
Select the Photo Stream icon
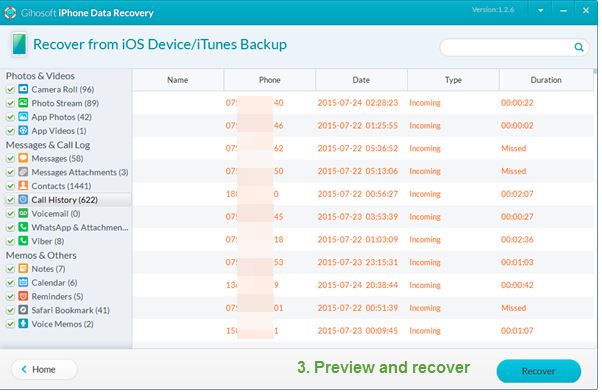(x=23, y=103)
